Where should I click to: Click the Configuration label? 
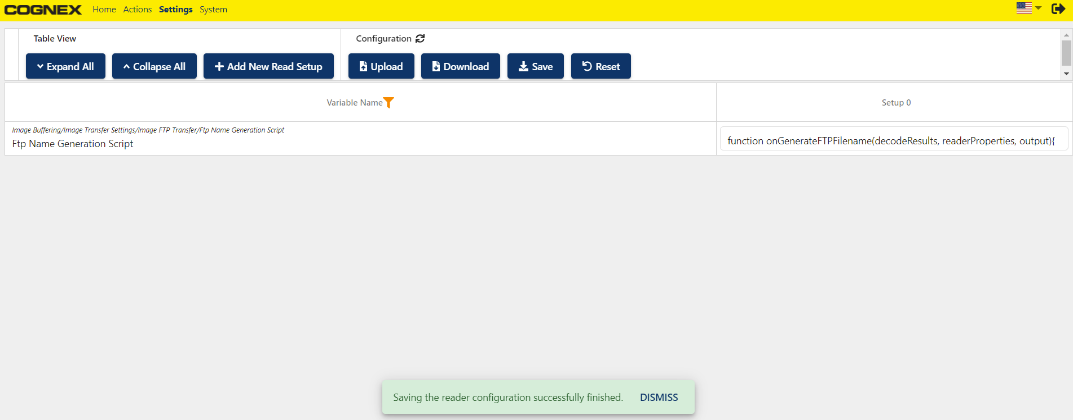[x=384, y=39]
